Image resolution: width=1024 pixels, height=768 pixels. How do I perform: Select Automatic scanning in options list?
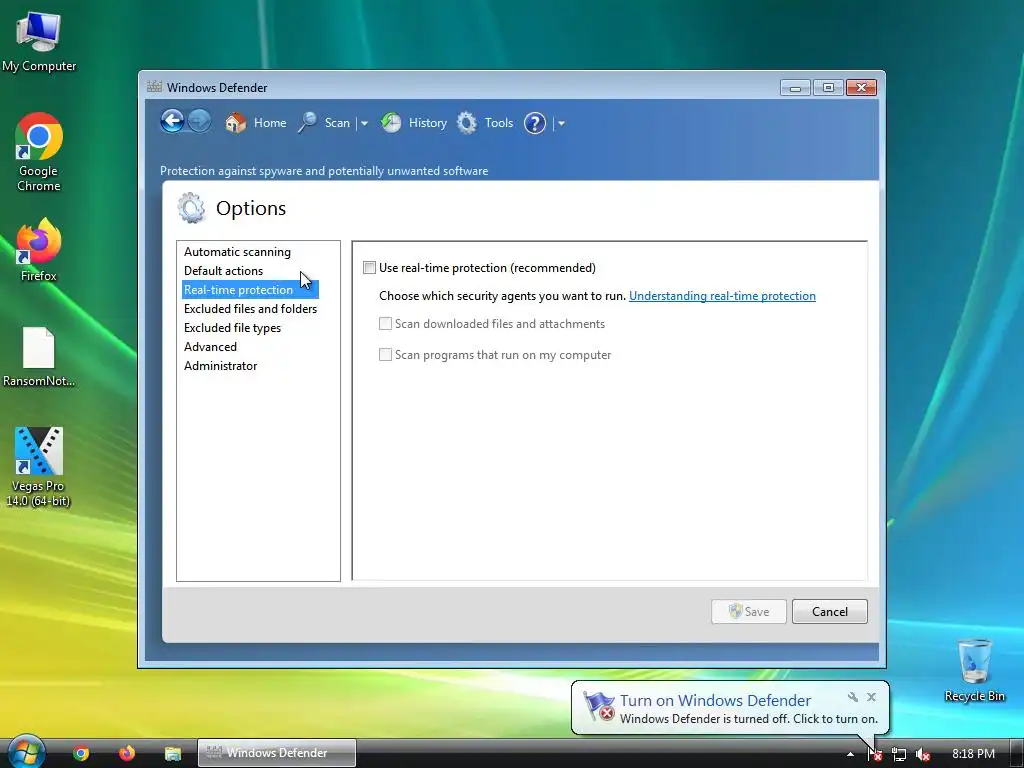click(237, 251)
